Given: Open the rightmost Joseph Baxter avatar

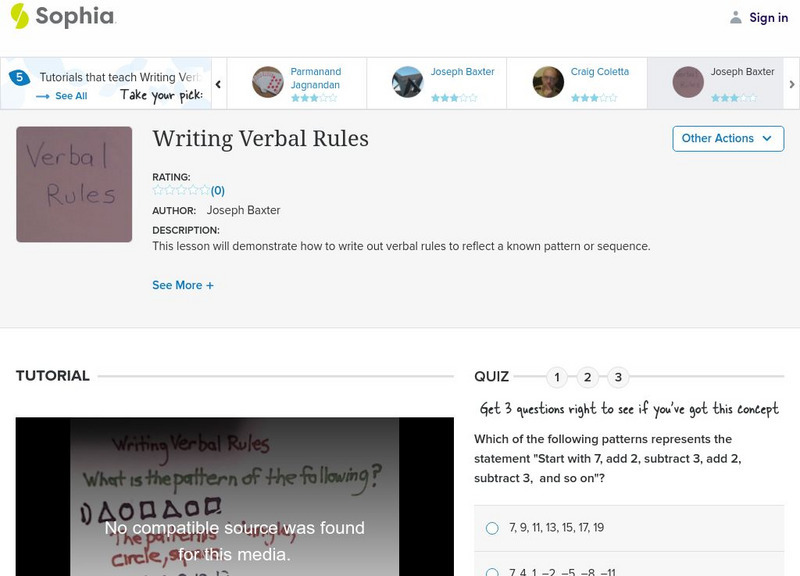Looking at the screenshot, I should point(686,82).
